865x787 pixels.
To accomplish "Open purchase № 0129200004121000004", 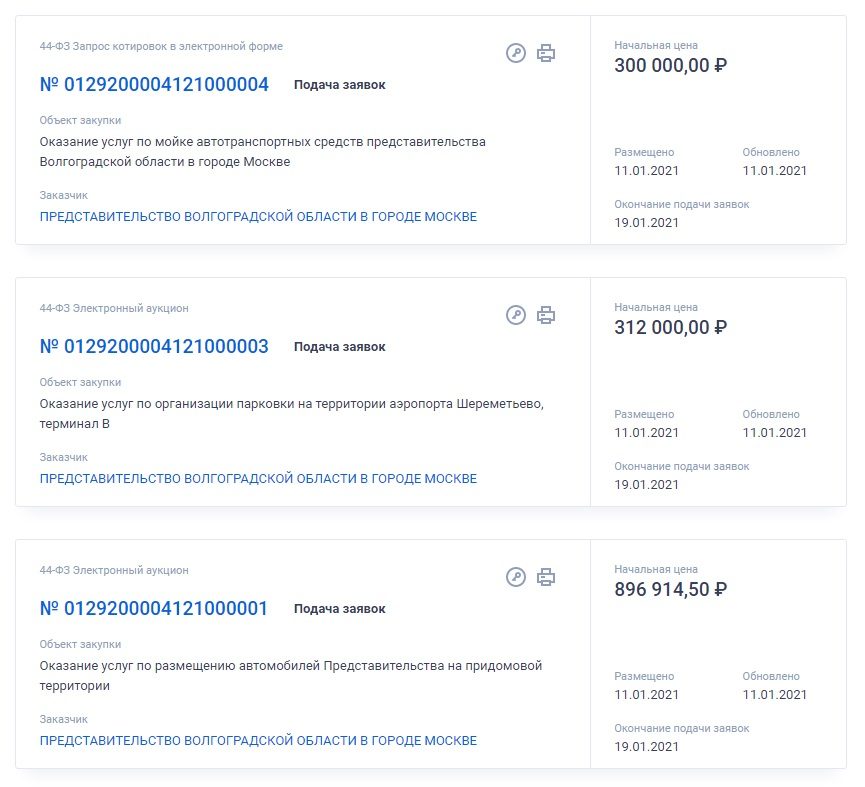I will pos(154,85).
